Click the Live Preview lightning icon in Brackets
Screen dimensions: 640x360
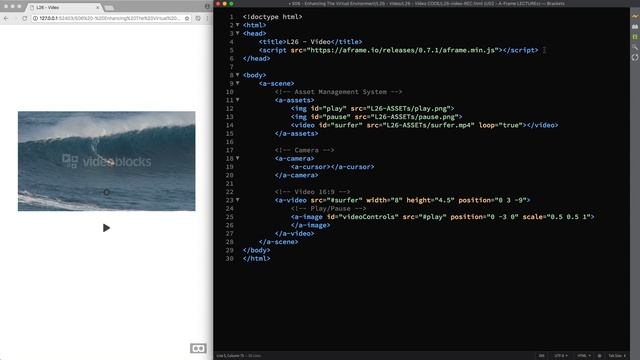635,16
